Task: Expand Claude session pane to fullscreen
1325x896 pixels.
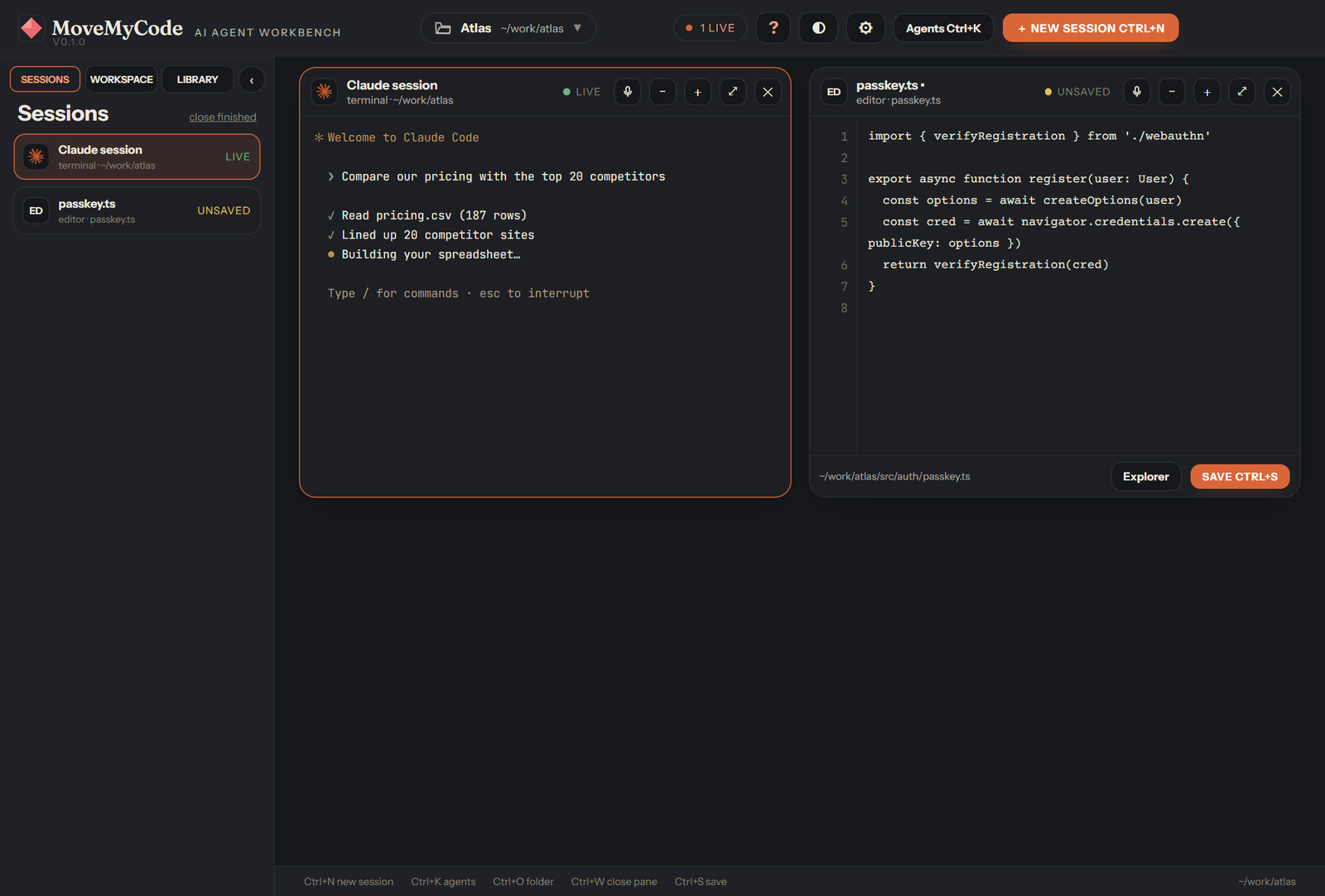Action: 733,92
